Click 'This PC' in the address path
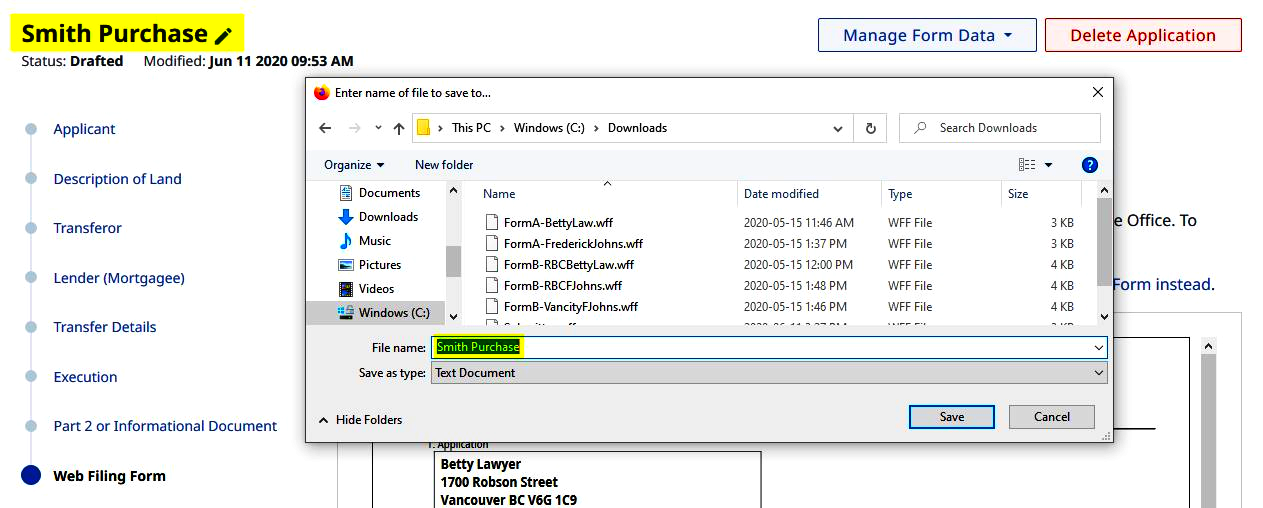This screenshot has height=508, width=1263. (x=471, y=128)
